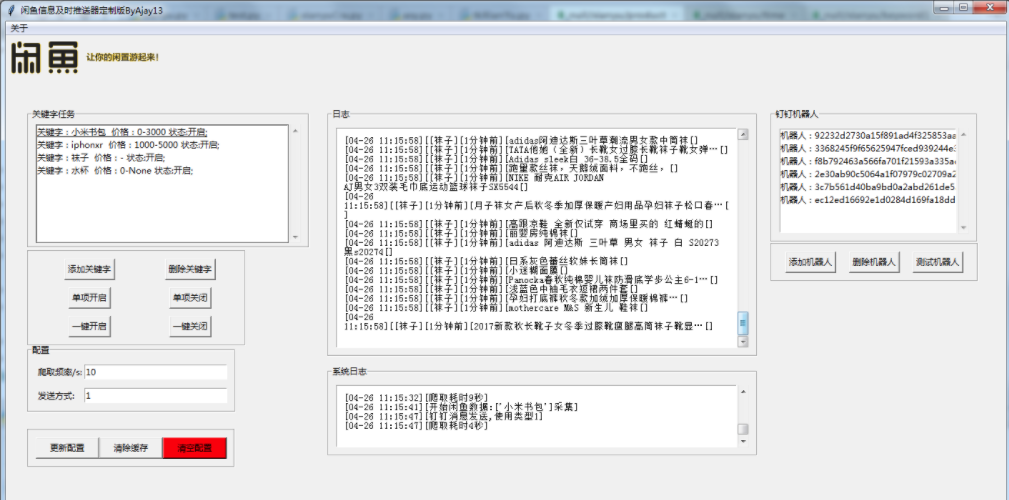Select keyword task 袜子 row
1009x500 pixels.
pyautogui.click(x=162, y=158)
